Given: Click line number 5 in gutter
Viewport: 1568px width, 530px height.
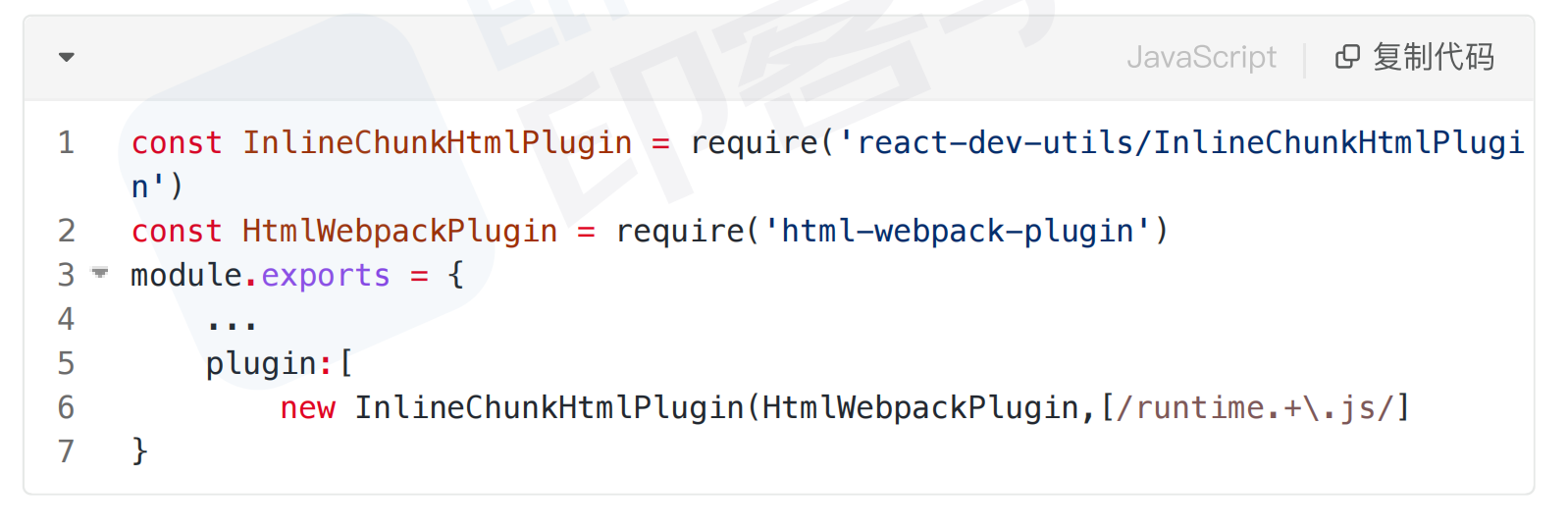Looking at the screenshot, I should pos(66,363).
